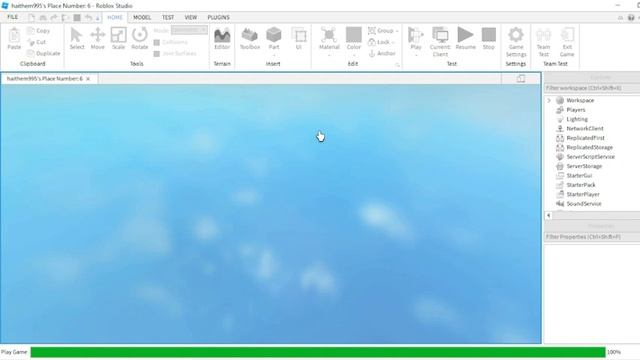Choose the Select arrow tool
This screenshot has width=640, height=360.
(77, 38)
